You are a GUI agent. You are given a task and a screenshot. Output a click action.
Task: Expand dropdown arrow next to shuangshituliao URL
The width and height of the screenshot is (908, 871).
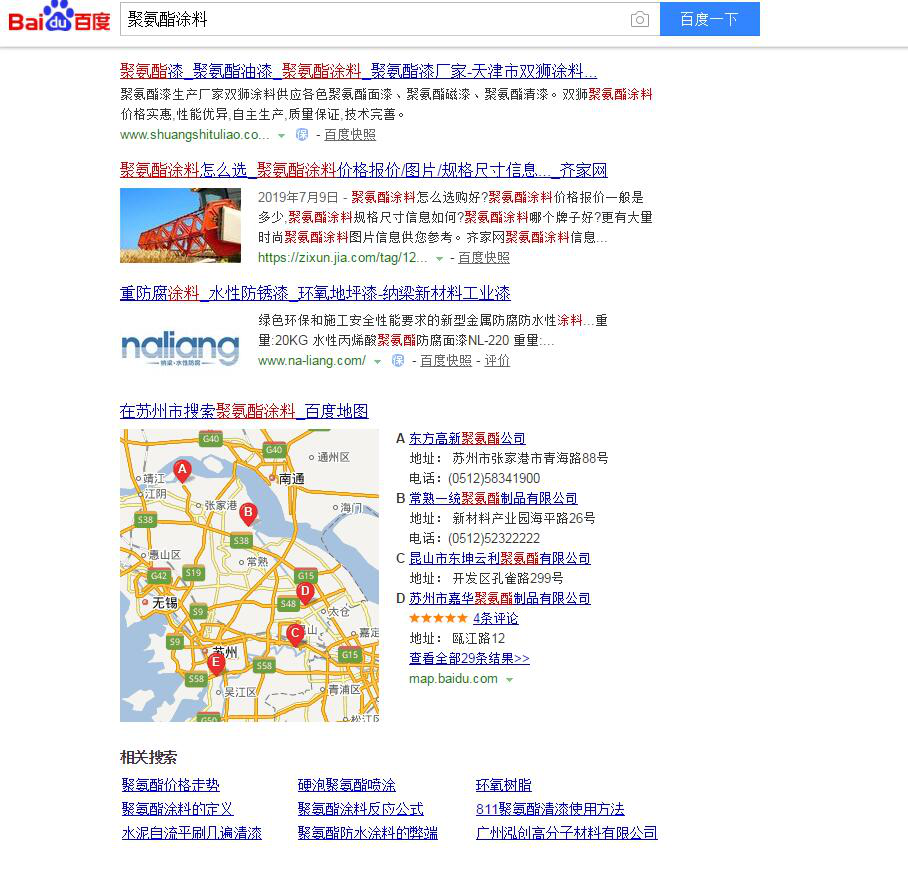(282, 135)
